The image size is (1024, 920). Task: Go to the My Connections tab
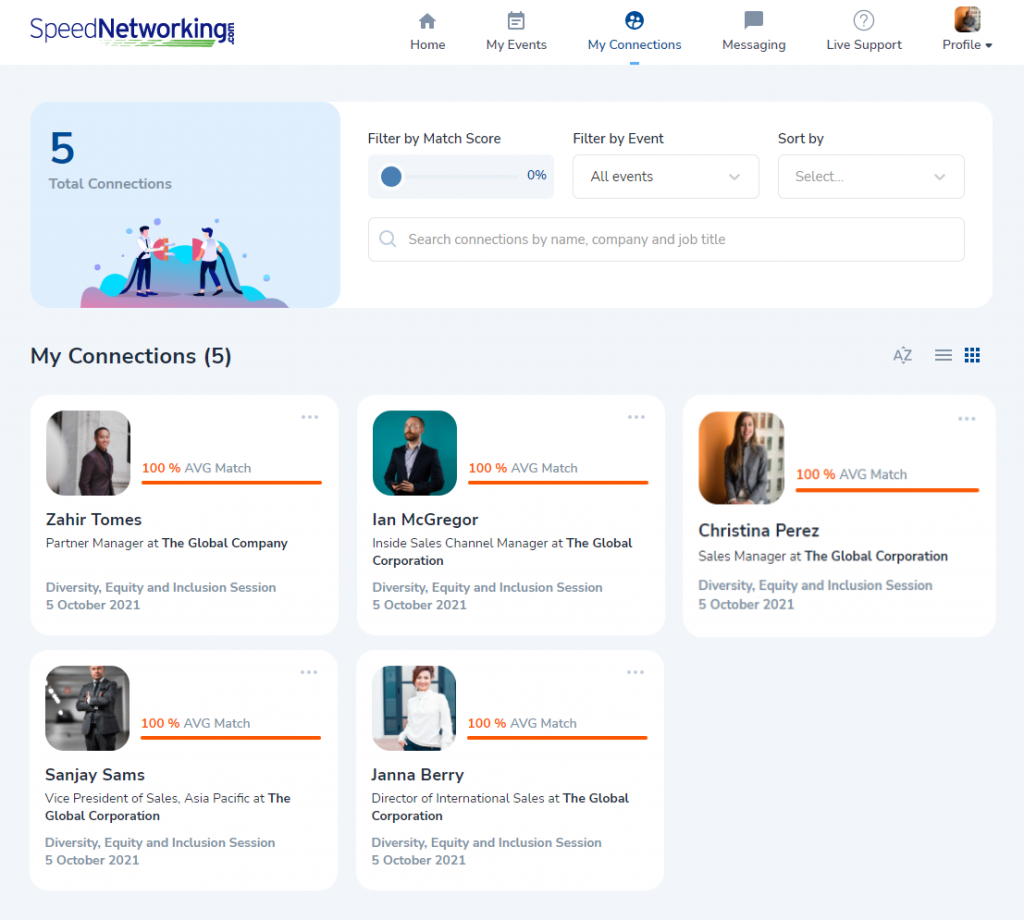point(634,32)
